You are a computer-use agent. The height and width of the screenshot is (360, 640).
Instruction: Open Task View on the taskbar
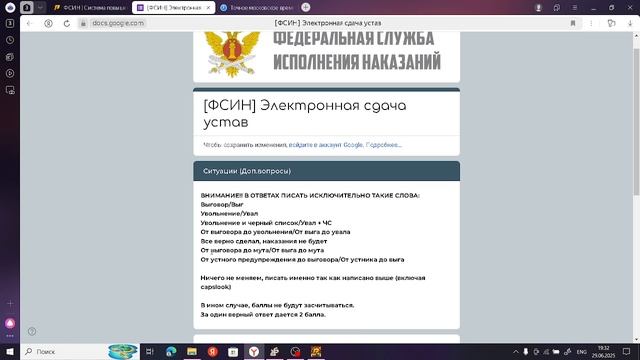[x=150, y=351]
